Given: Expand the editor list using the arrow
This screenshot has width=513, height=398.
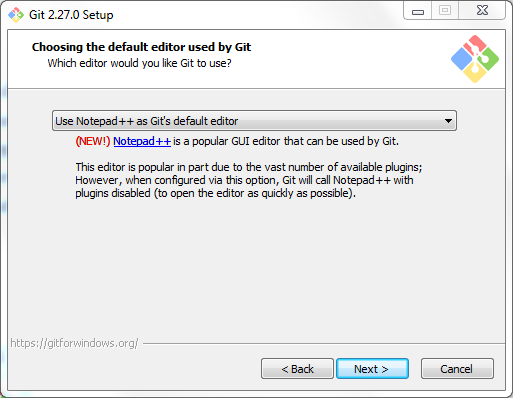Looking at the screenshot, I should coord(448,121).
